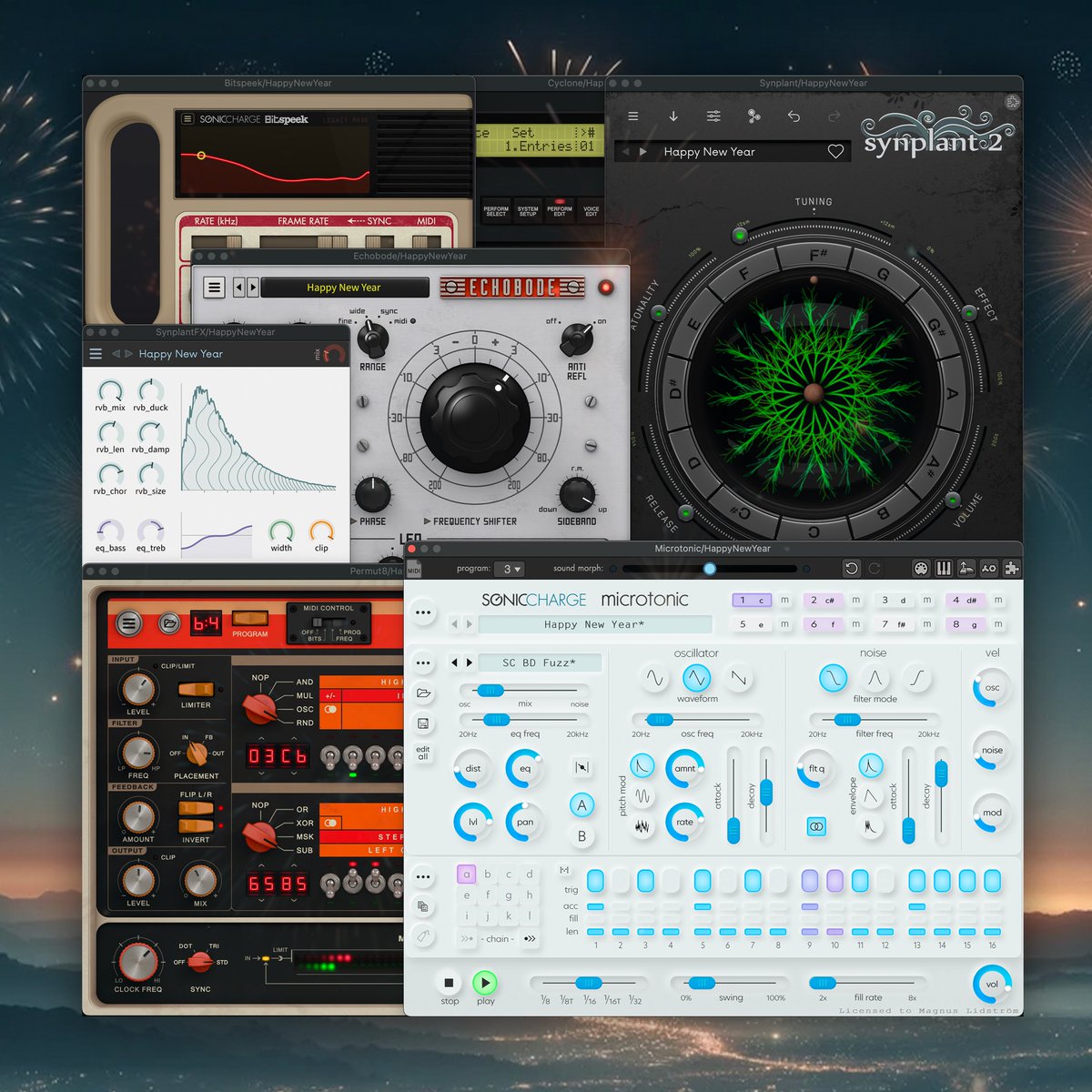The width and height of the screenshot is (1092, 1092).
Task: Open Bitspeek menu icon
Action: 187,119
